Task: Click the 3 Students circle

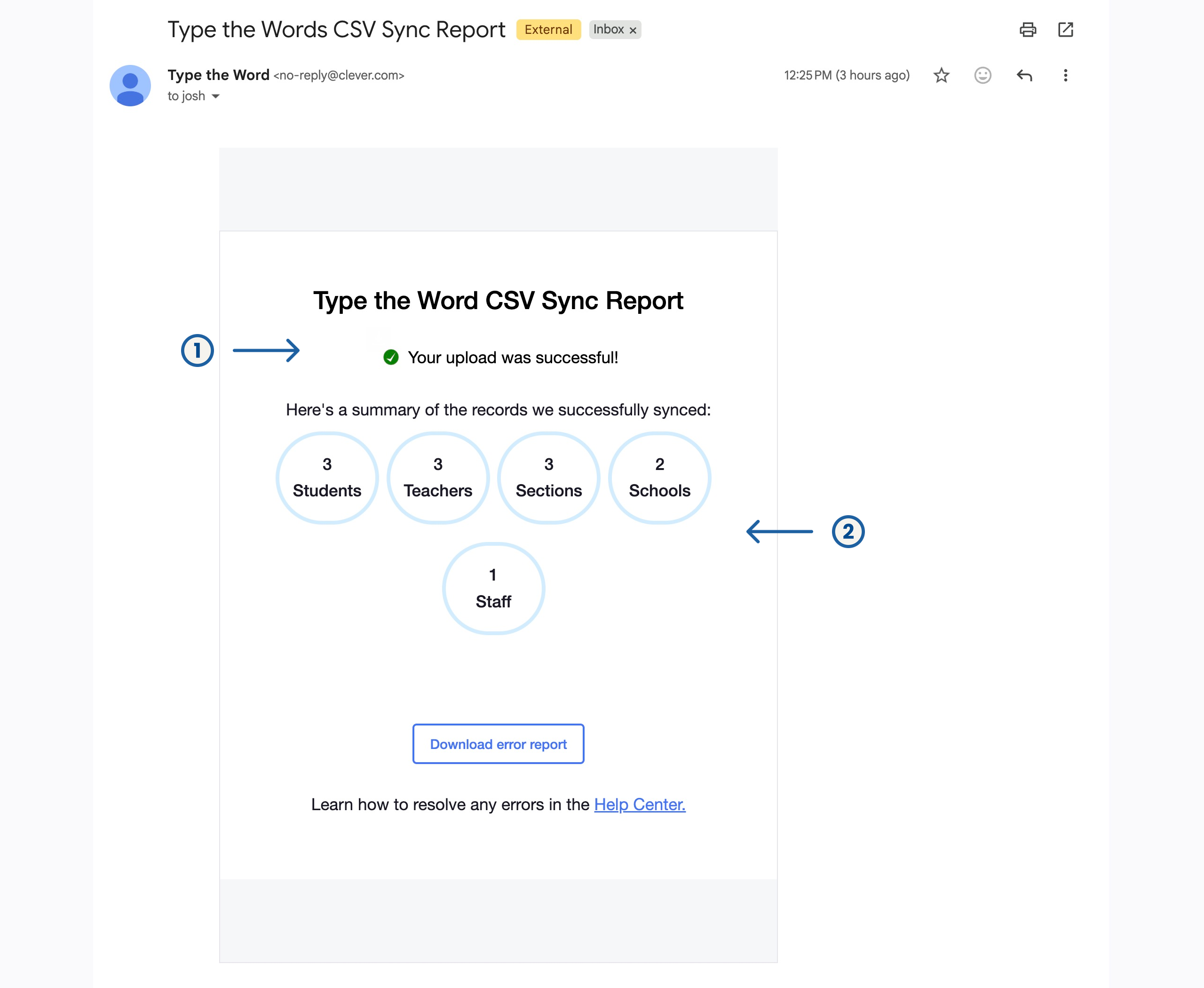Action: click(x=327, y=478)
